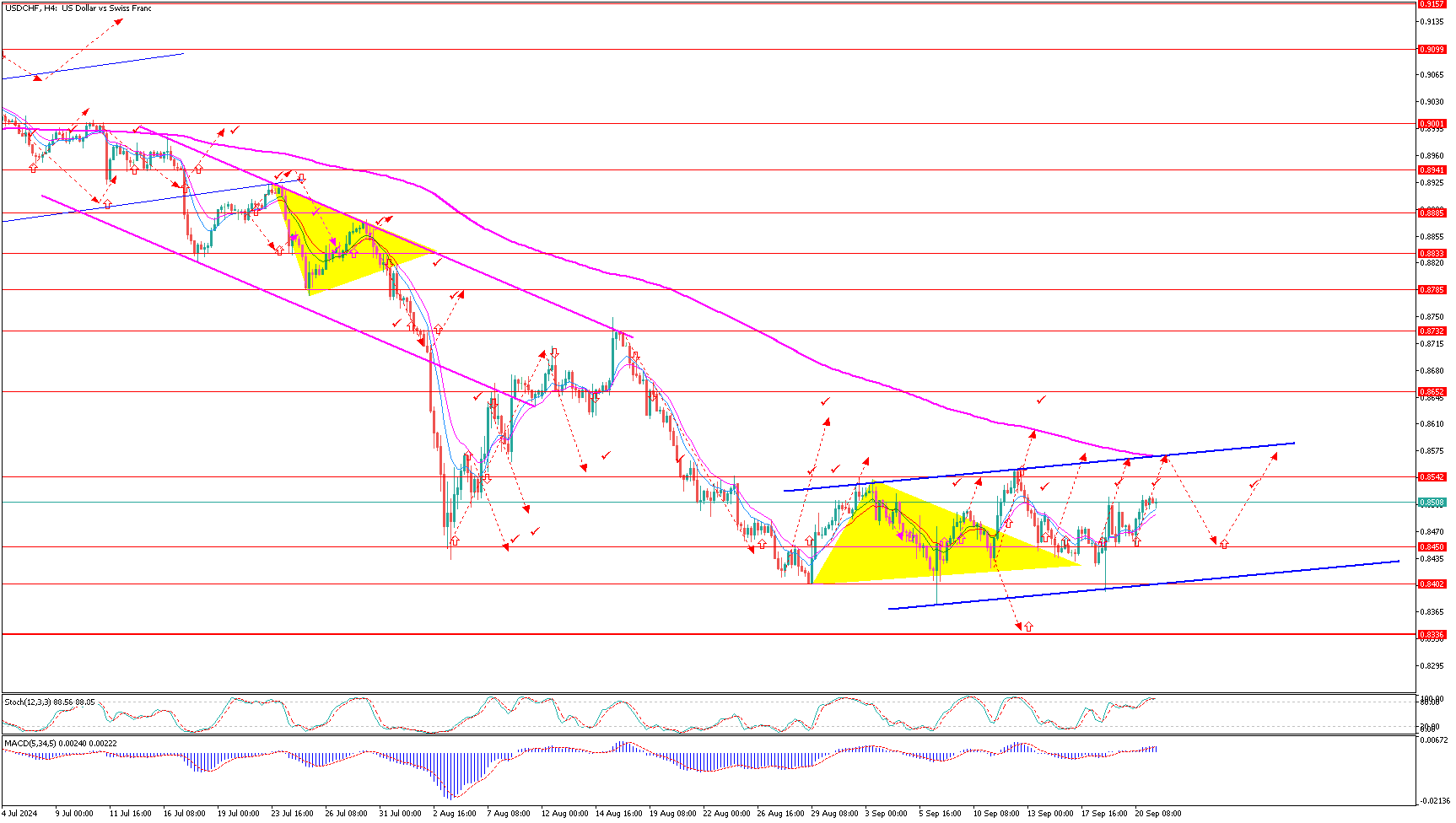Click the 26 Jul 08:00 time label

click(346, 814)
